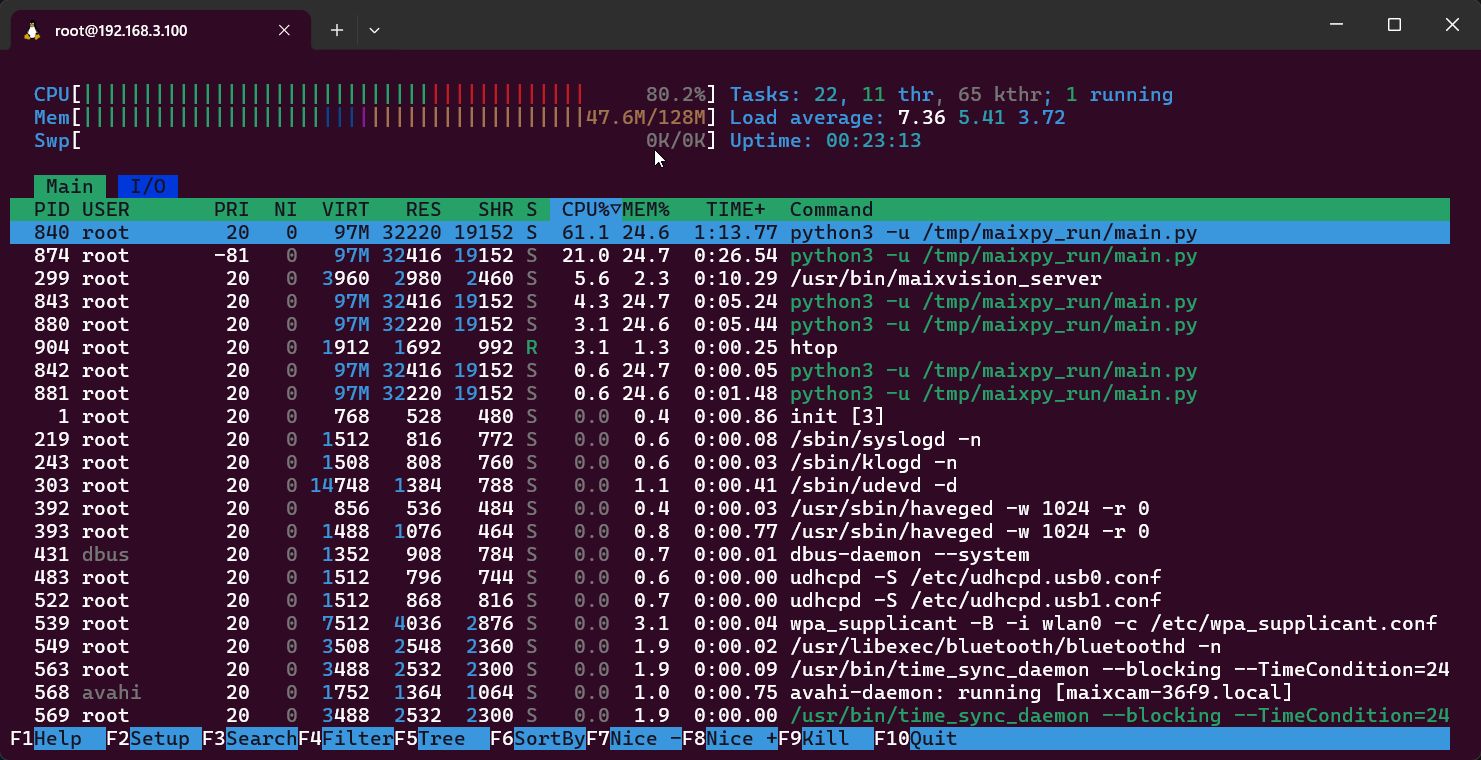
Task: Click F9 Kill in the footer
Action: pyautogui.click(x=825, y=738)
